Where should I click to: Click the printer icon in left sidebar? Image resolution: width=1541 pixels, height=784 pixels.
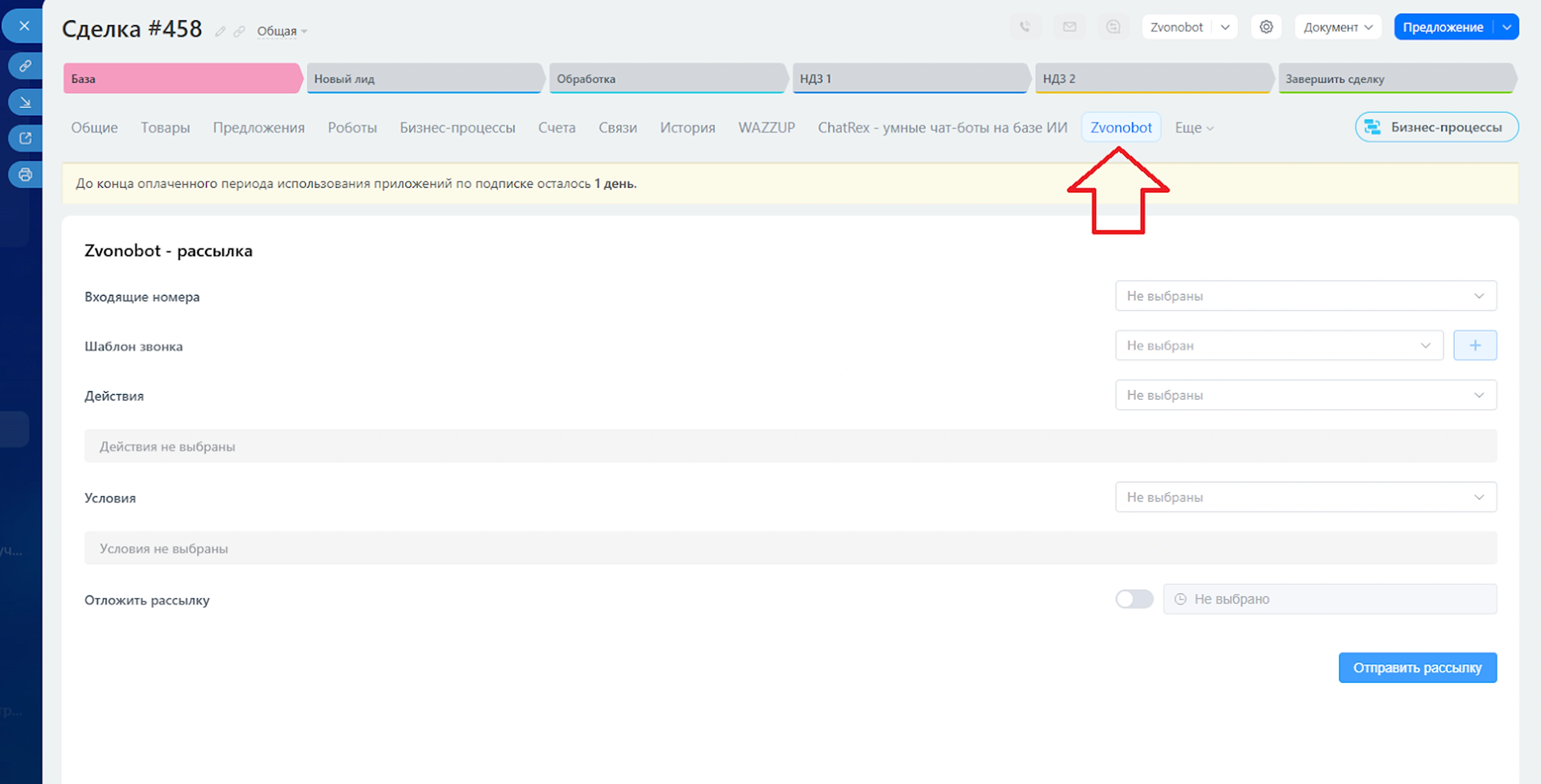click(x=25, y=174)
